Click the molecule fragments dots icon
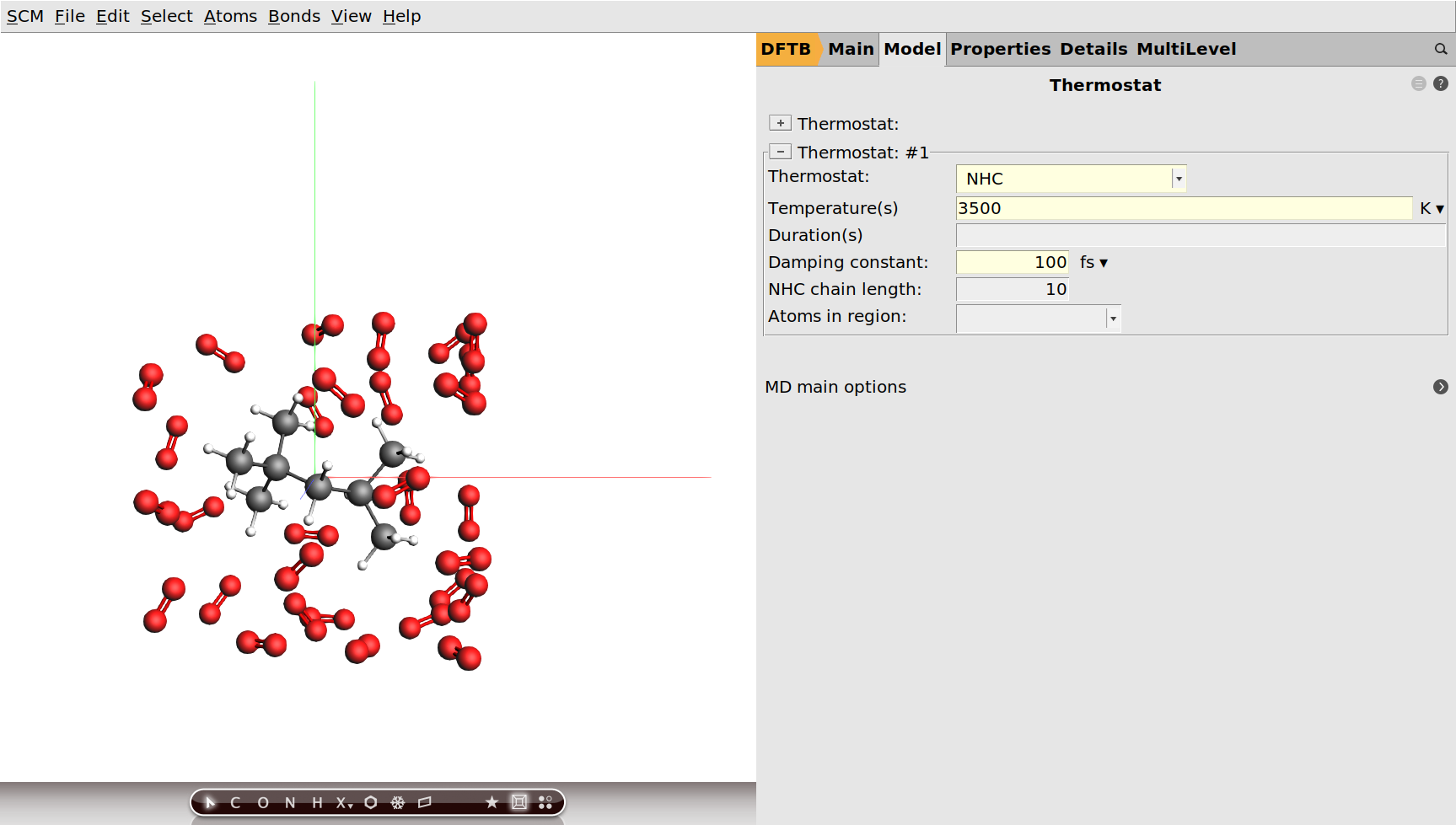Image resolution: width=1456 pixels, height=825 pixels. (545, 802)
